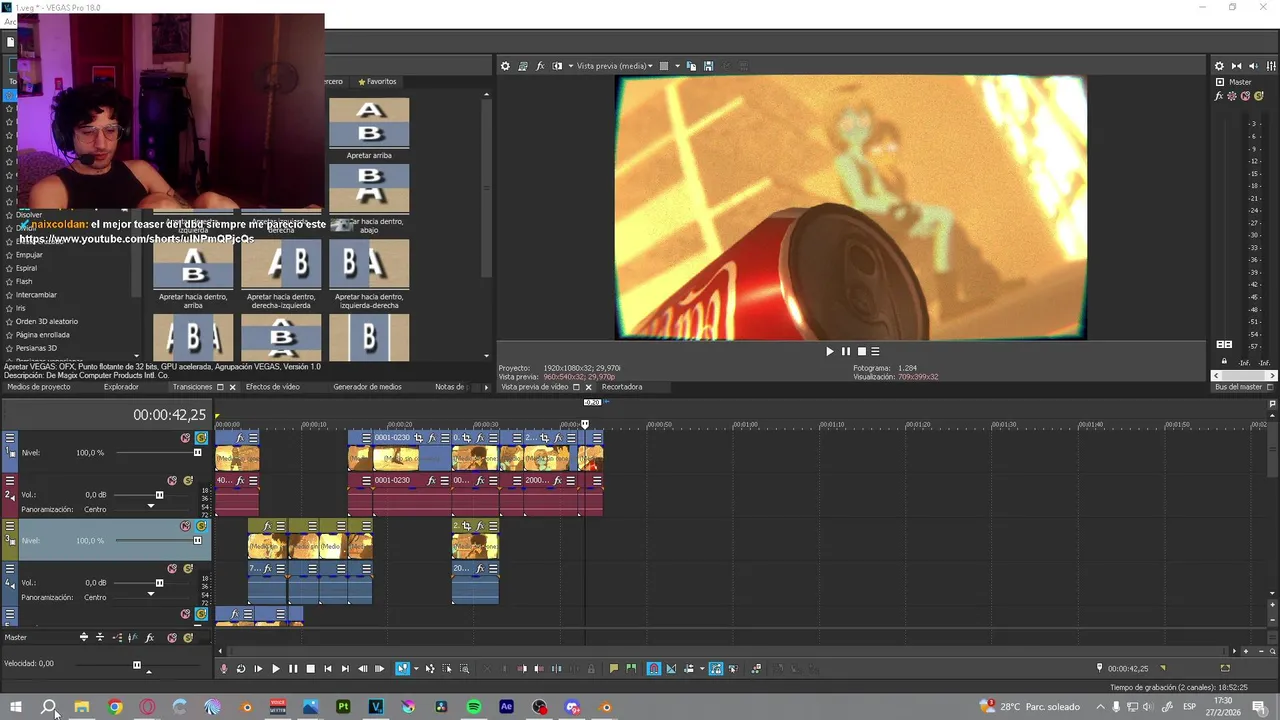Solo the Master bus in mixer

click(x=1258, y=96)
